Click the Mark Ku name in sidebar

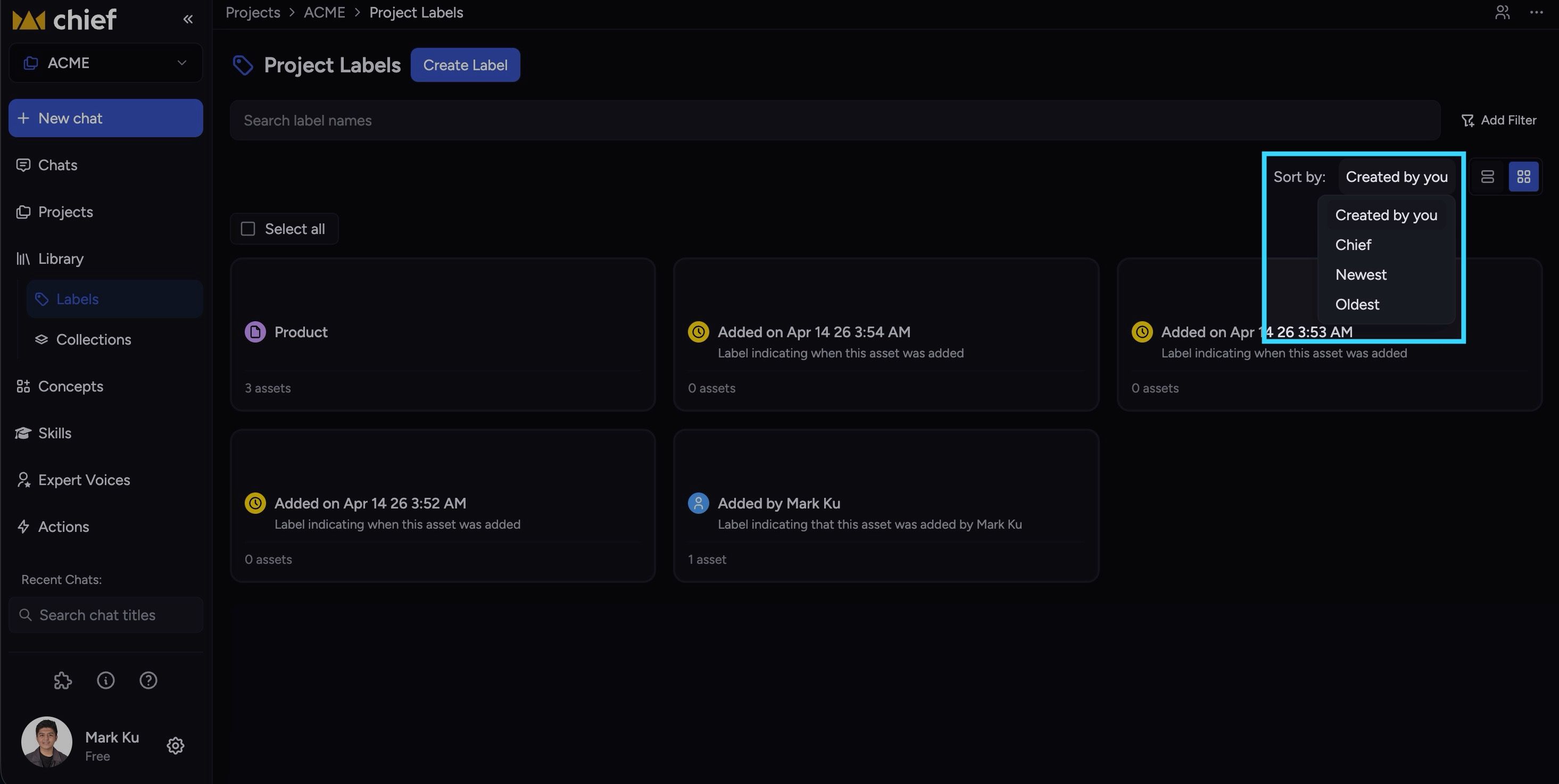point(112,737)
